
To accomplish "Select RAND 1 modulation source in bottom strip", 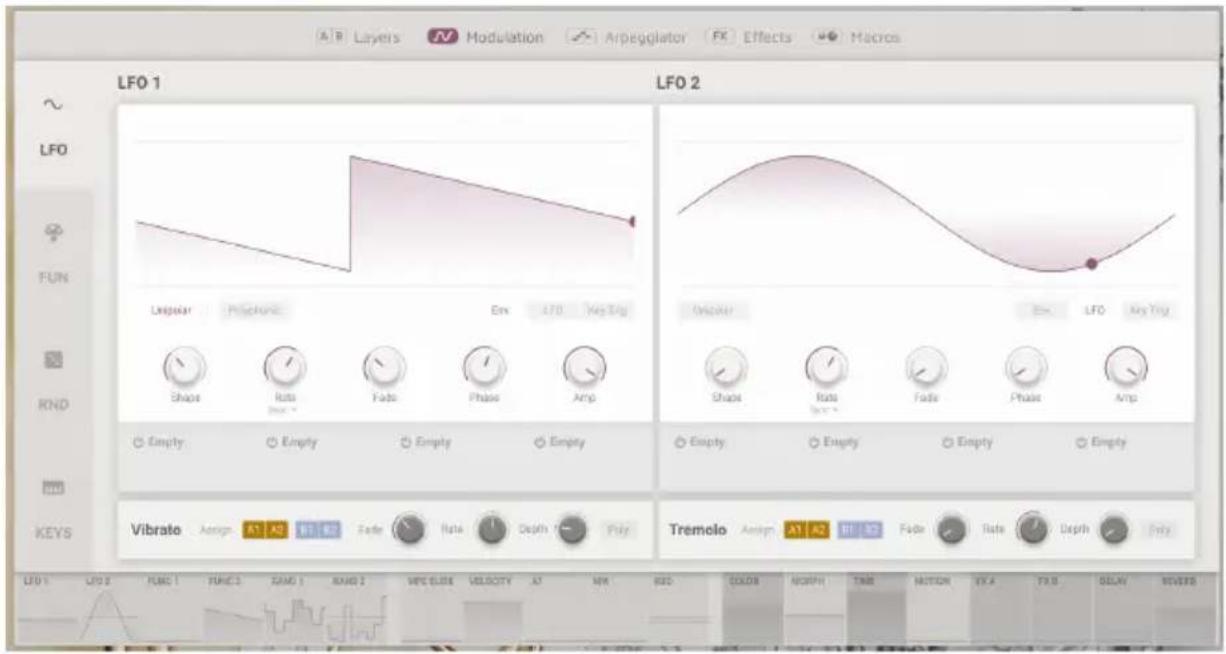I will point(294,609).
